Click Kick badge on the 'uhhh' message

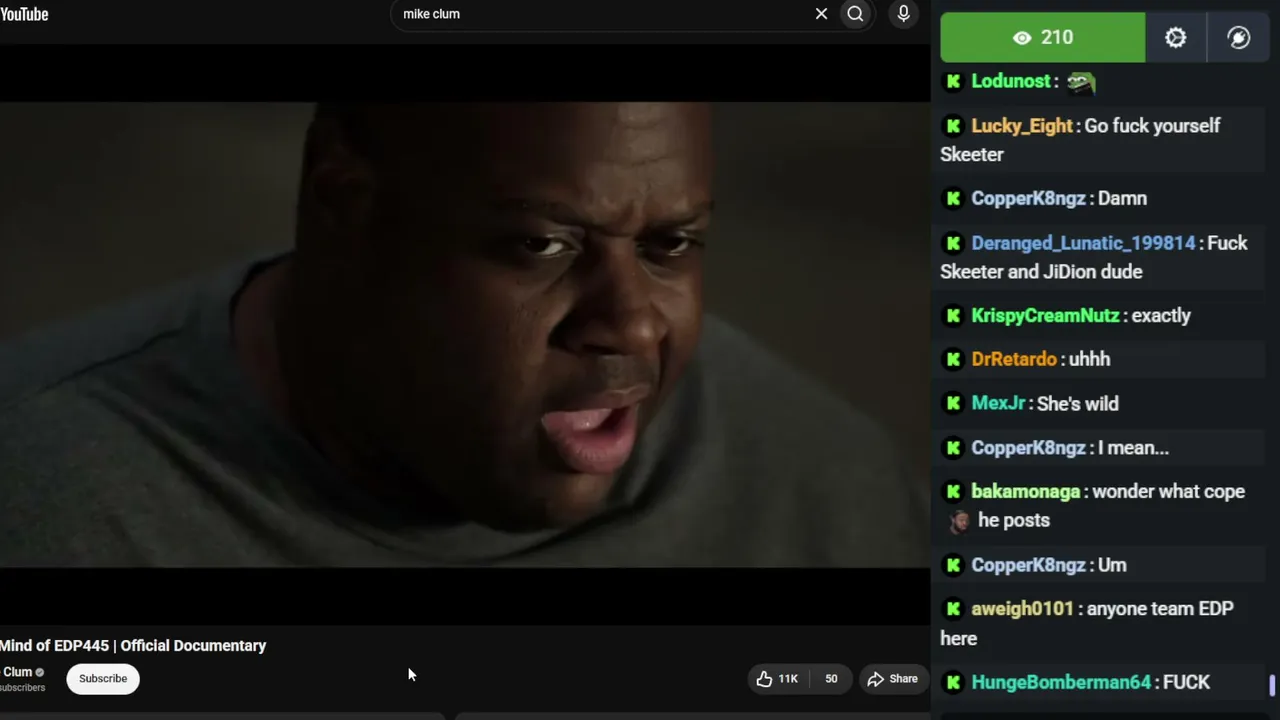(953, 360)
